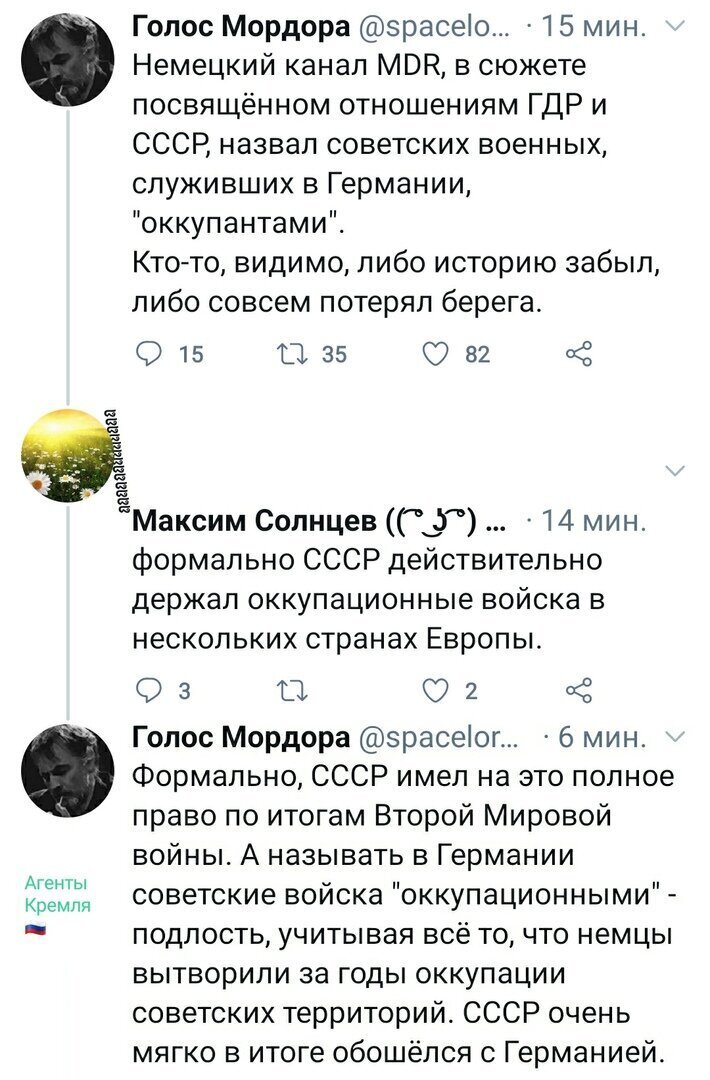Like Максим Солнцев's tweet with 2 likes

coord(436,690)
